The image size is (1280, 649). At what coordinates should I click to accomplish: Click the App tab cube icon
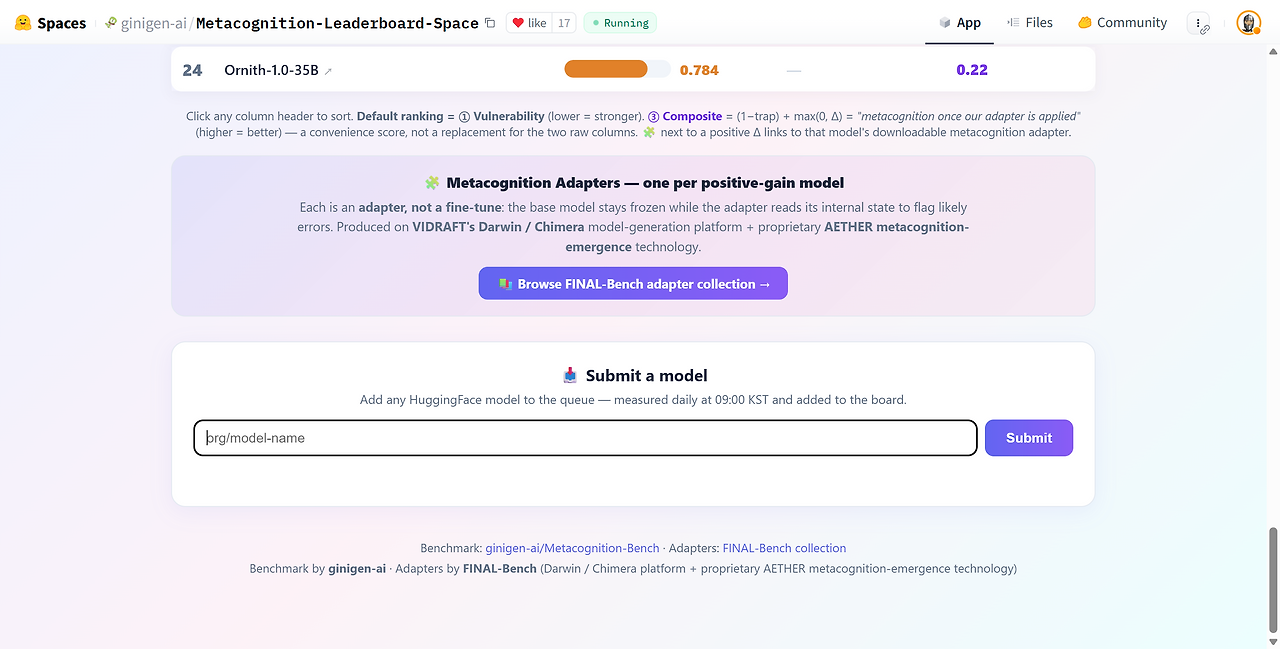pyautogui.click(x=945, y=23)
